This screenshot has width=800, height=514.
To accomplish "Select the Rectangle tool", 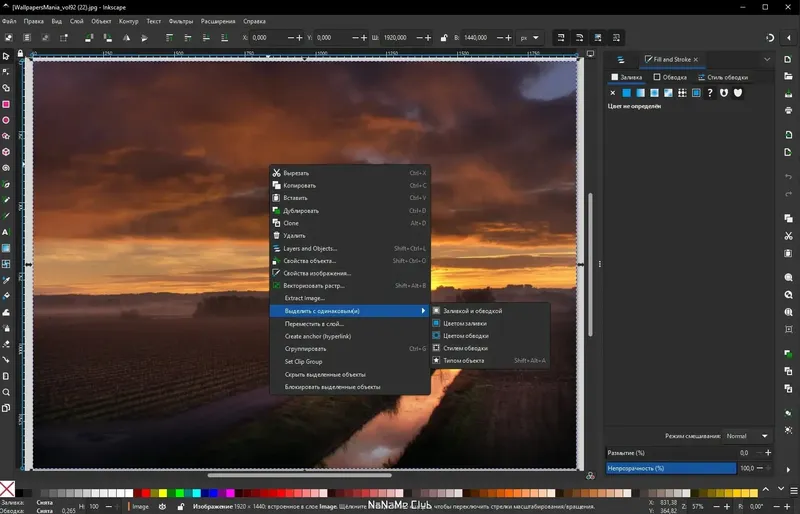I will pyautogui.click(x=6, y=104).
